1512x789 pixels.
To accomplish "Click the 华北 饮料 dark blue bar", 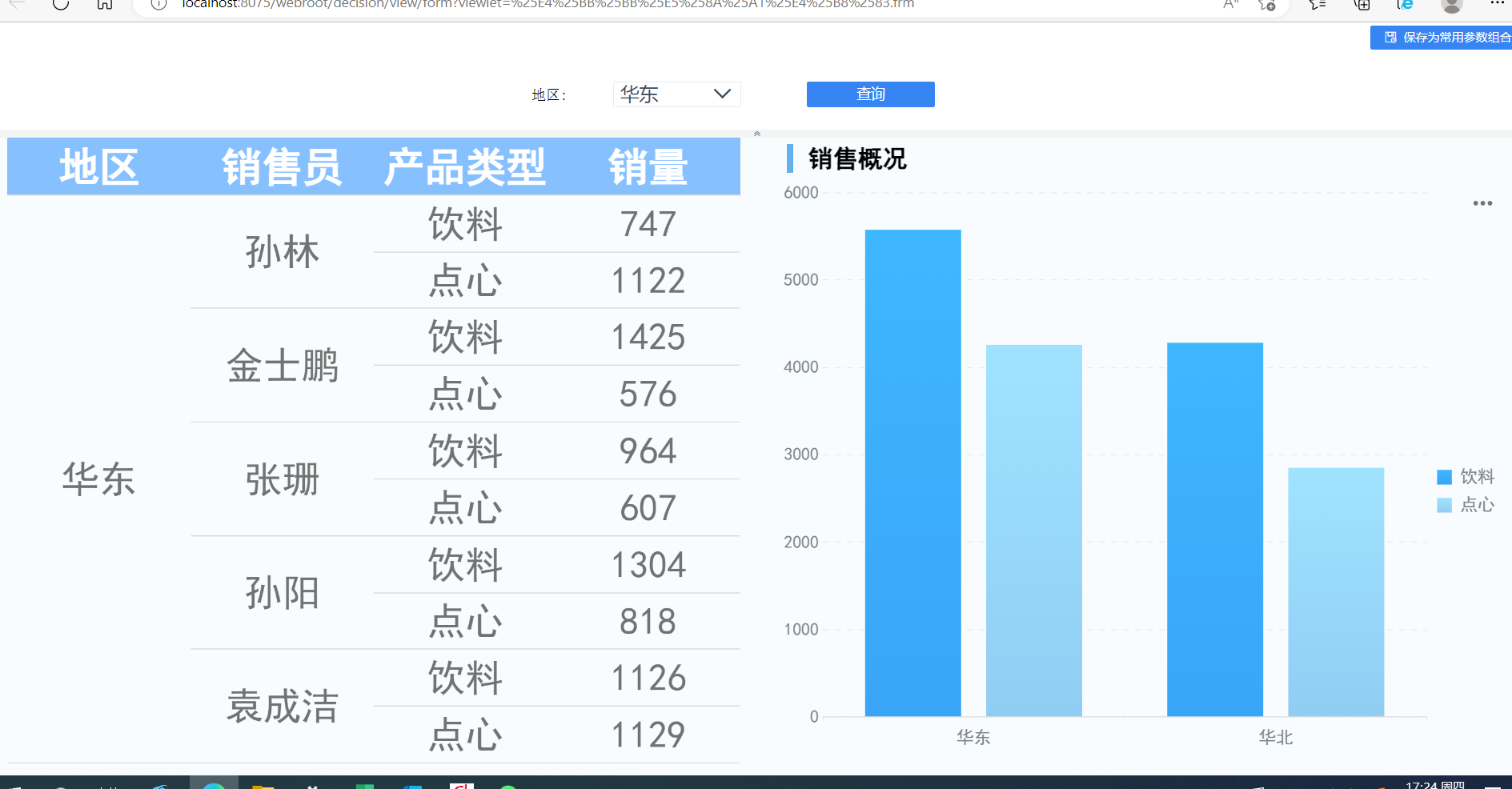I will (x=1215, y=530).
